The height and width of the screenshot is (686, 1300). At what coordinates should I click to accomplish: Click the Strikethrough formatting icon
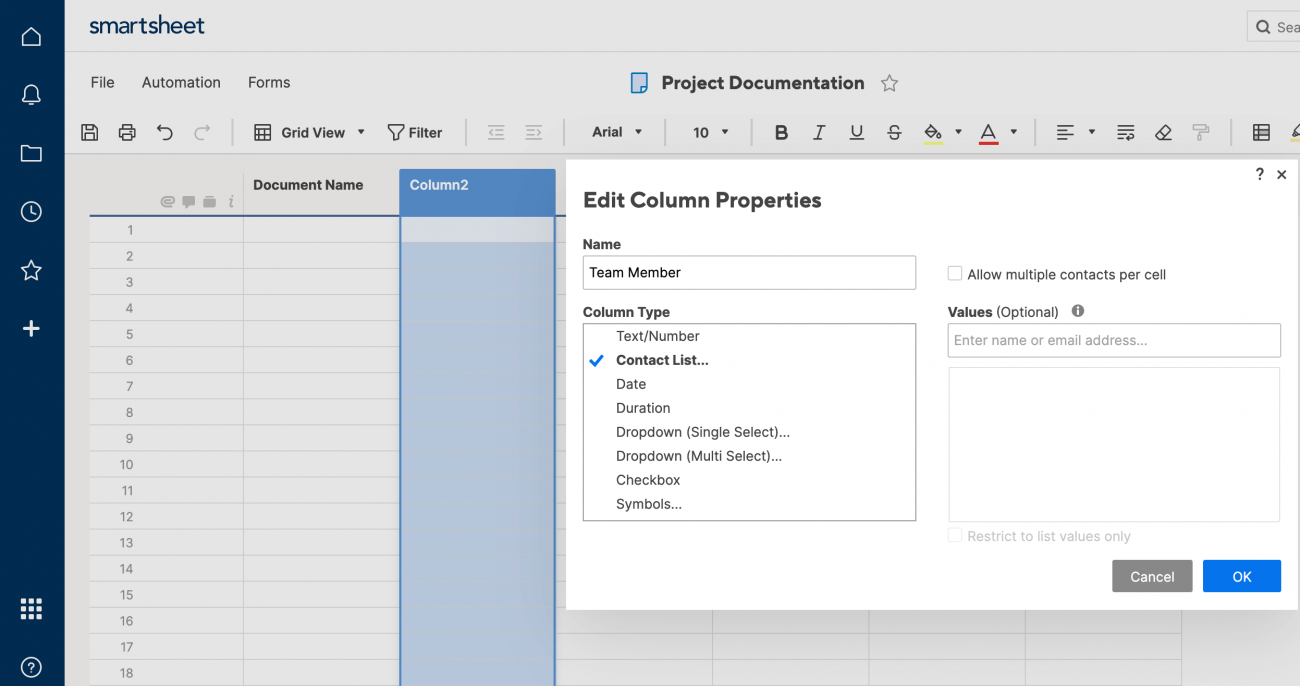point(894,131)
